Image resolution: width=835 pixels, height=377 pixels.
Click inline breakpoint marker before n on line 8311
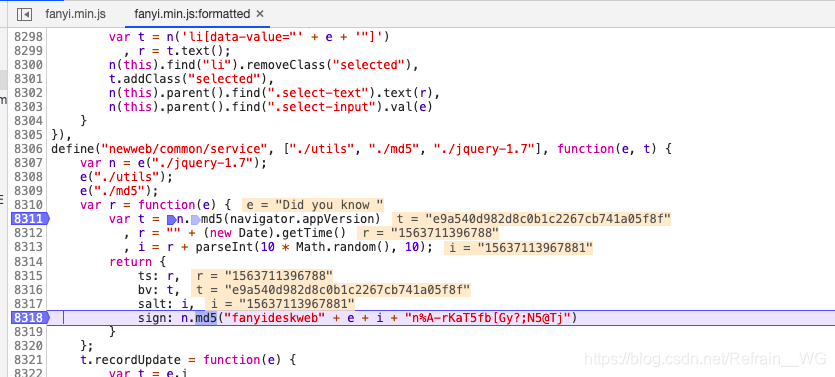click(x=171, y=219)
